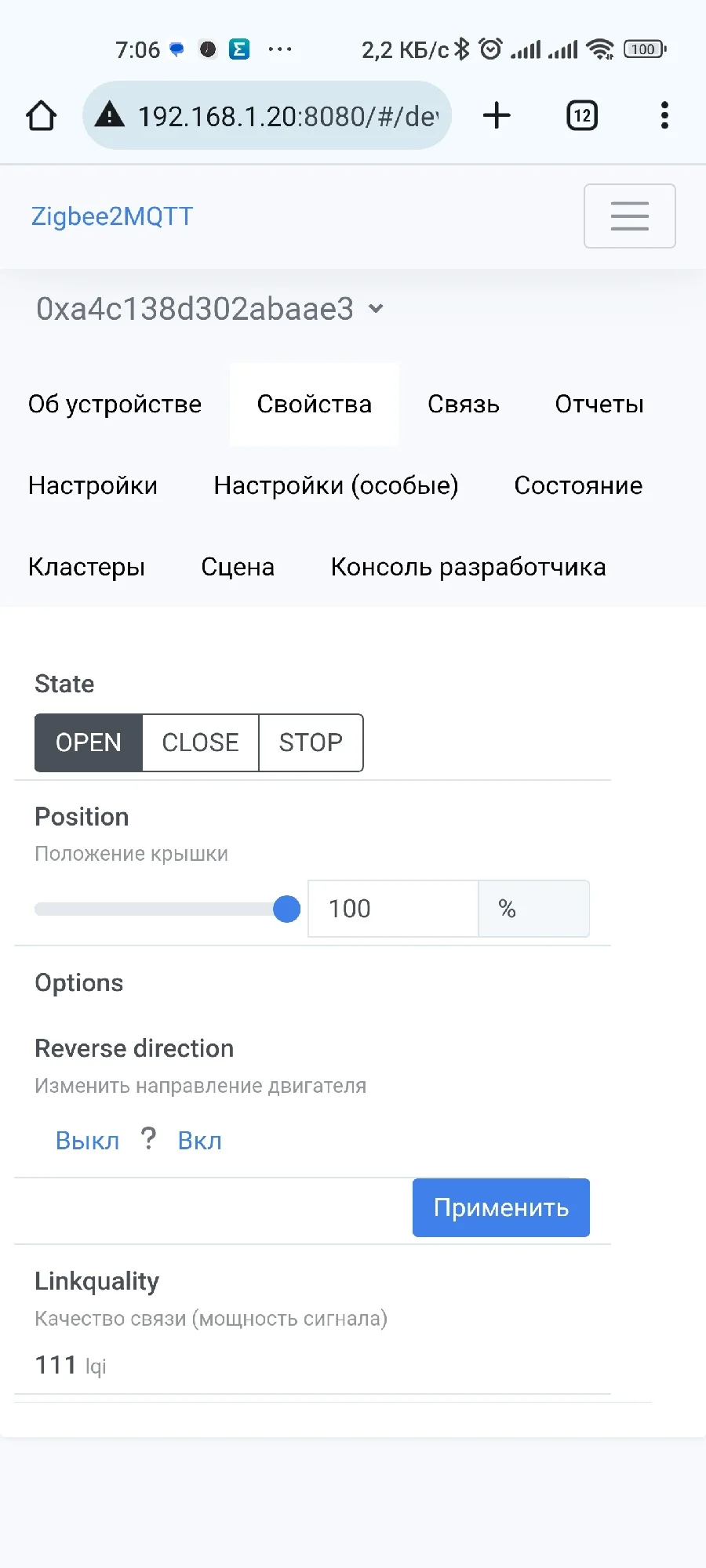Click the Zigbee2MQTT brand link
The width and height of the screenshot is (706, 1568).
(x=112, y=216)
